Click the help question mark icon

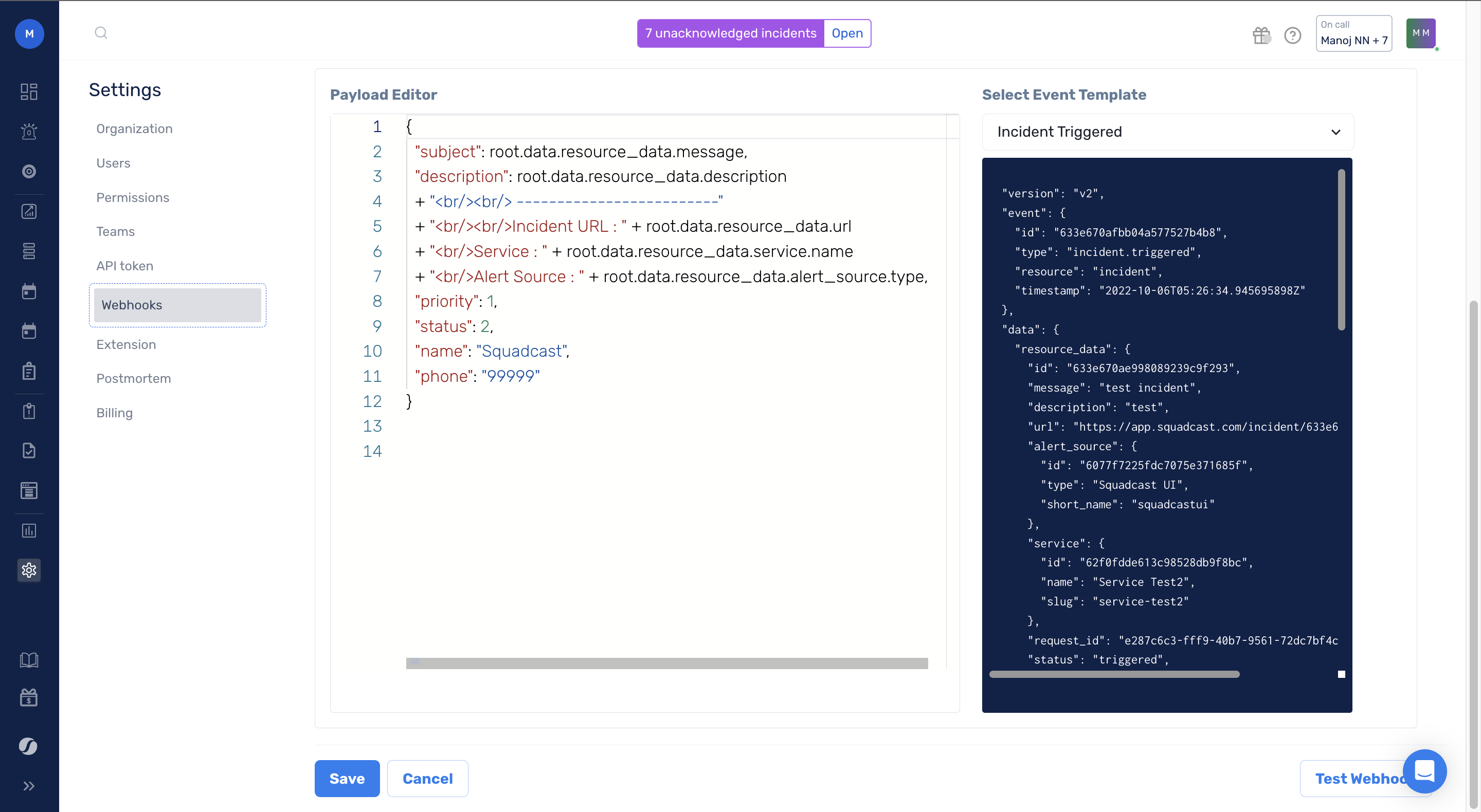tap(1292, 35)
